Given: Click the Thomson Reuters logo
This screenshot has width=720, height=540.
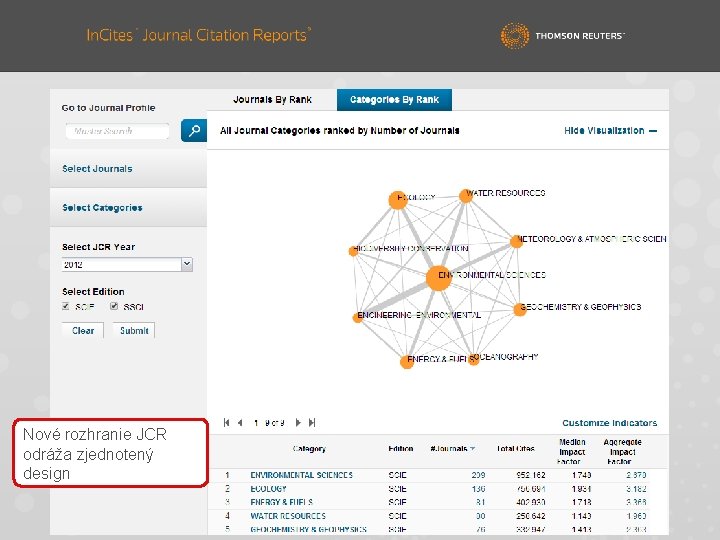Looking at the screenshot, I should pyautogui.click(x=562, y=35).
